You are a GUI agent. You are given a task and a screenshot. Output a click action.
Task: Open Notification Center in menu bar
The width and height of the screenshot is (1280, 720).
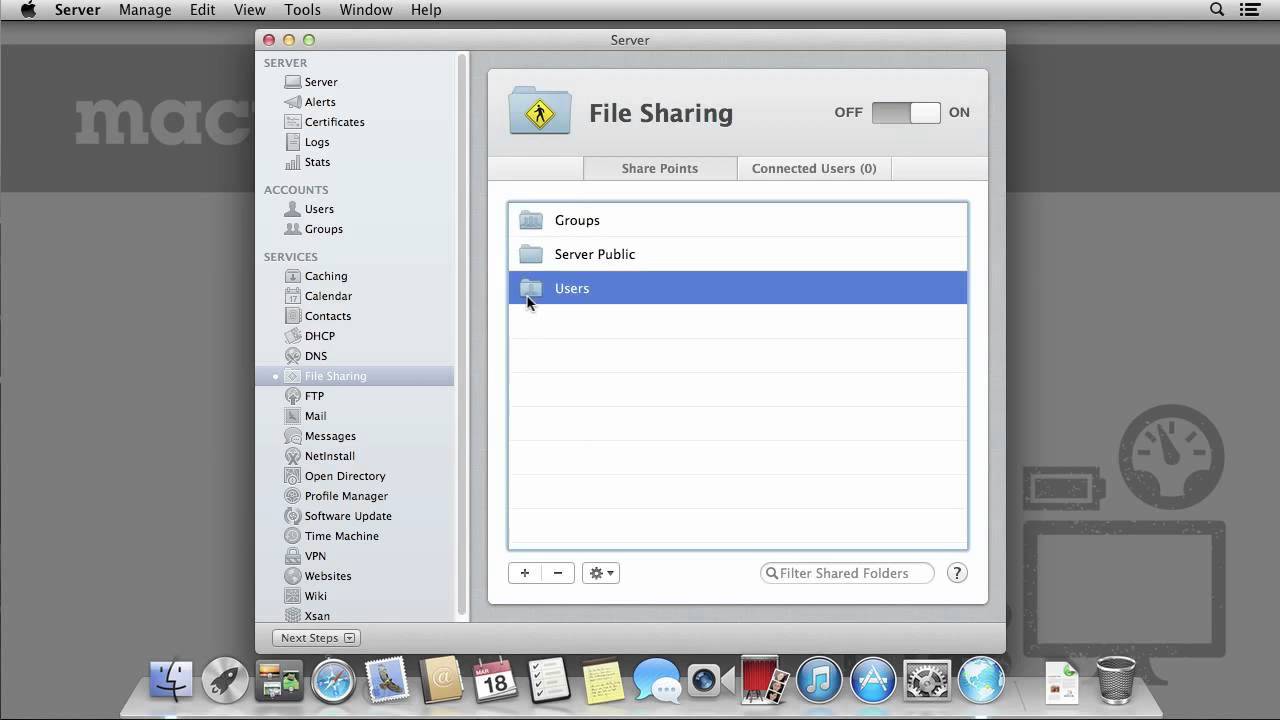tap(1250, 10)
